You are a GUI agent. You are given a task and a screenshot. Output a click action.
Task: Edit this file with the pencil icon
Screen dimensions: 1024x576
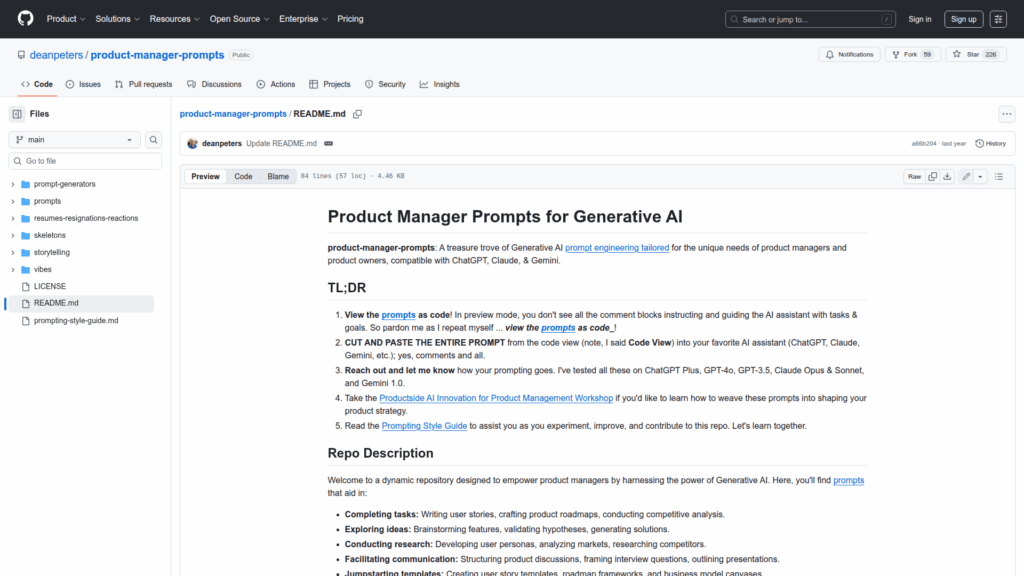point(966,176)
